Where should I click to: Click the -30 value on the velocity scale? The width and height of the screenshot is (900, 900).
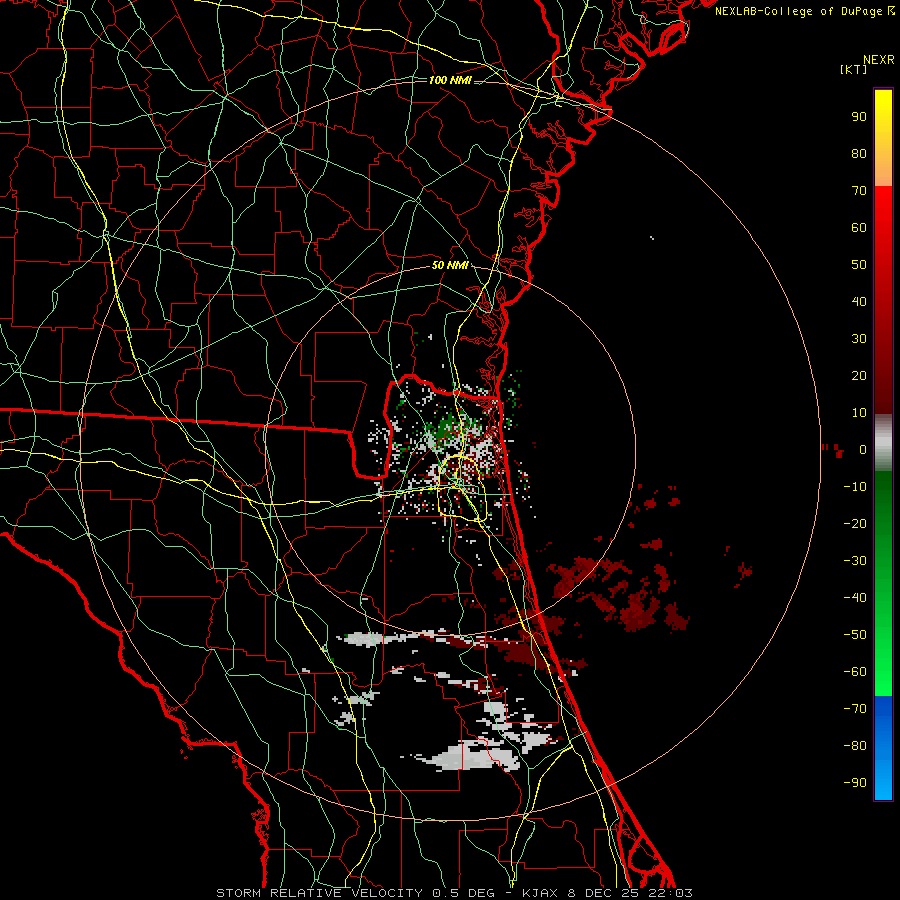[855, 561]
